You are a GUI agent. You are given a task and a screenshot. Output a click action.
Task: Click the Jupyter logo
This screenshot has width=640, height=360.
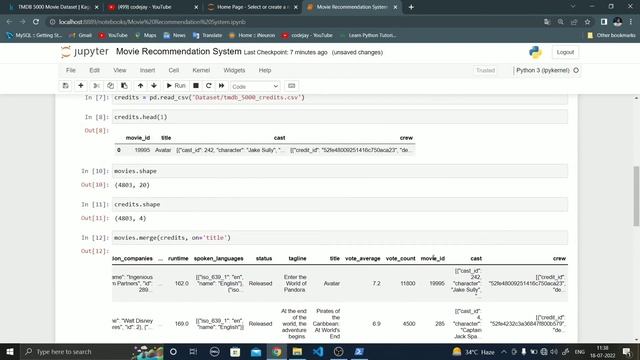[x=85, y=52]
